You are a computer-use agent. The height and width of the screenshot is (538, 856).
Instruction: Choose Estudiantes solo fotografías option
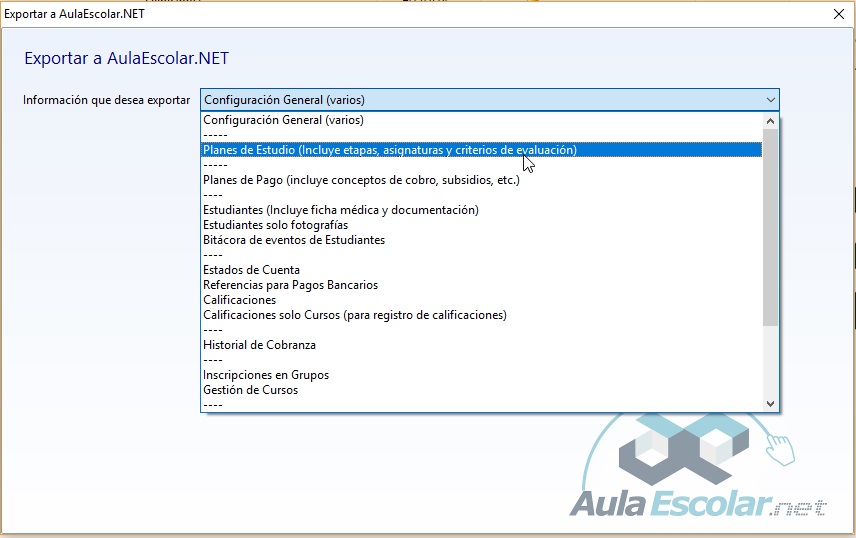(275, 225)
